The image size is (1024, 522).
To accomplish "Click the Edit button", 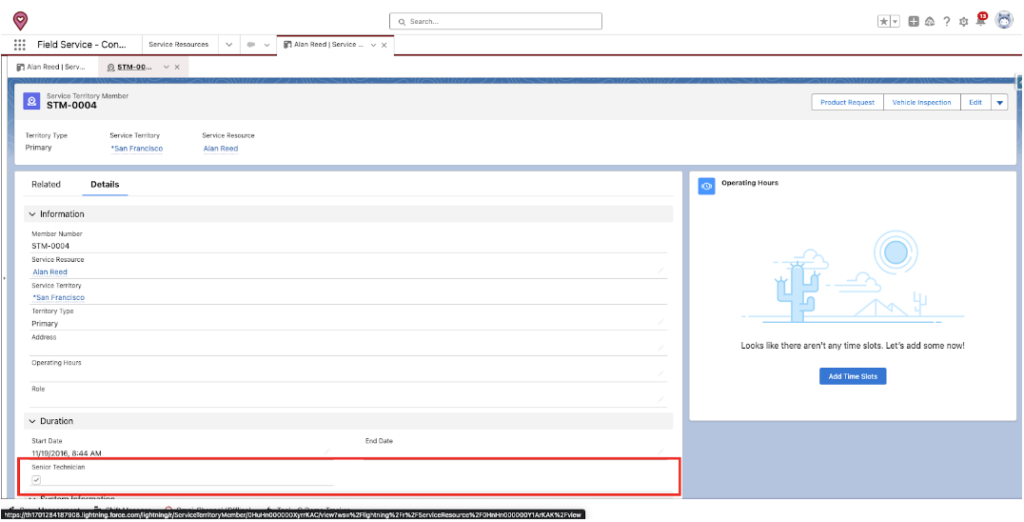I will tap(975, 103).
